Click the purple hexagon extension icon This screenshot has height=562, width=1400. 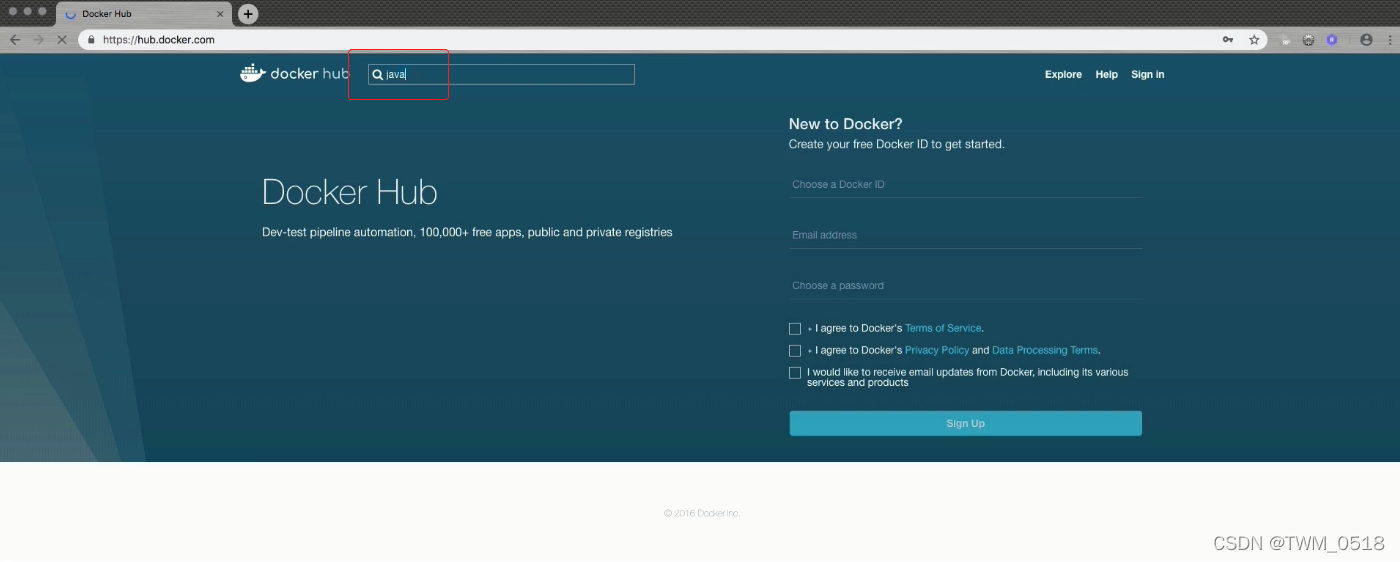1332,40
